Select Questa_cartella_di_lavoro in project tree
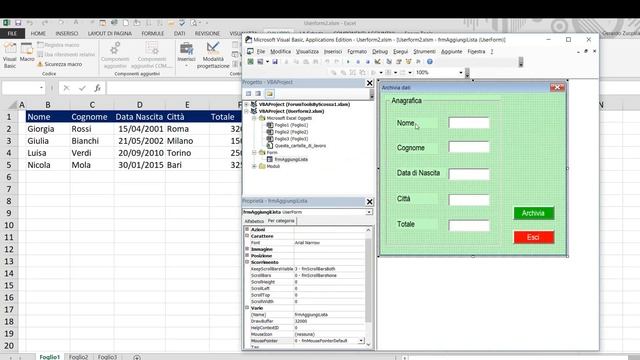The width and height of the screenshot is (640, 360). click(x=300, y=146)
